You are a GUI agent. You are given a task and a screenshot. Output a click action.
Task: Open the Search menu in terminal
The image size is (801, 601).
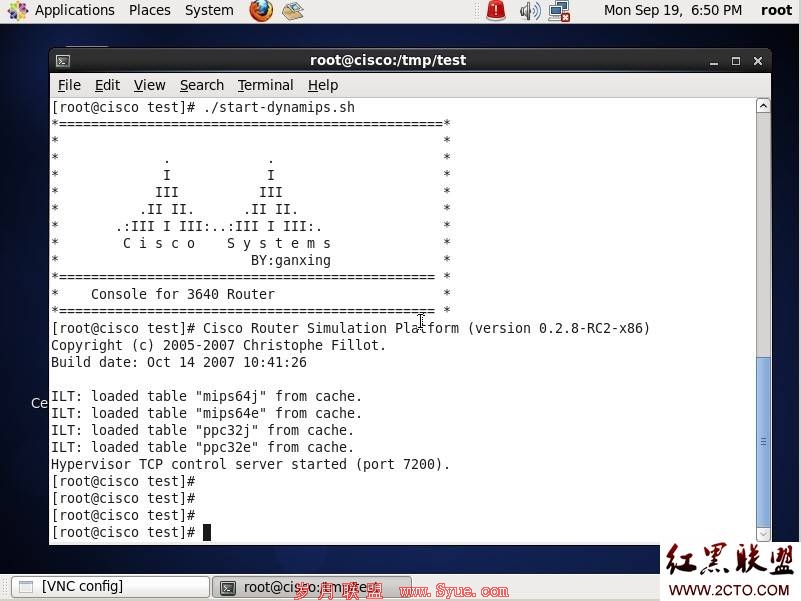(x=202, y=85)
